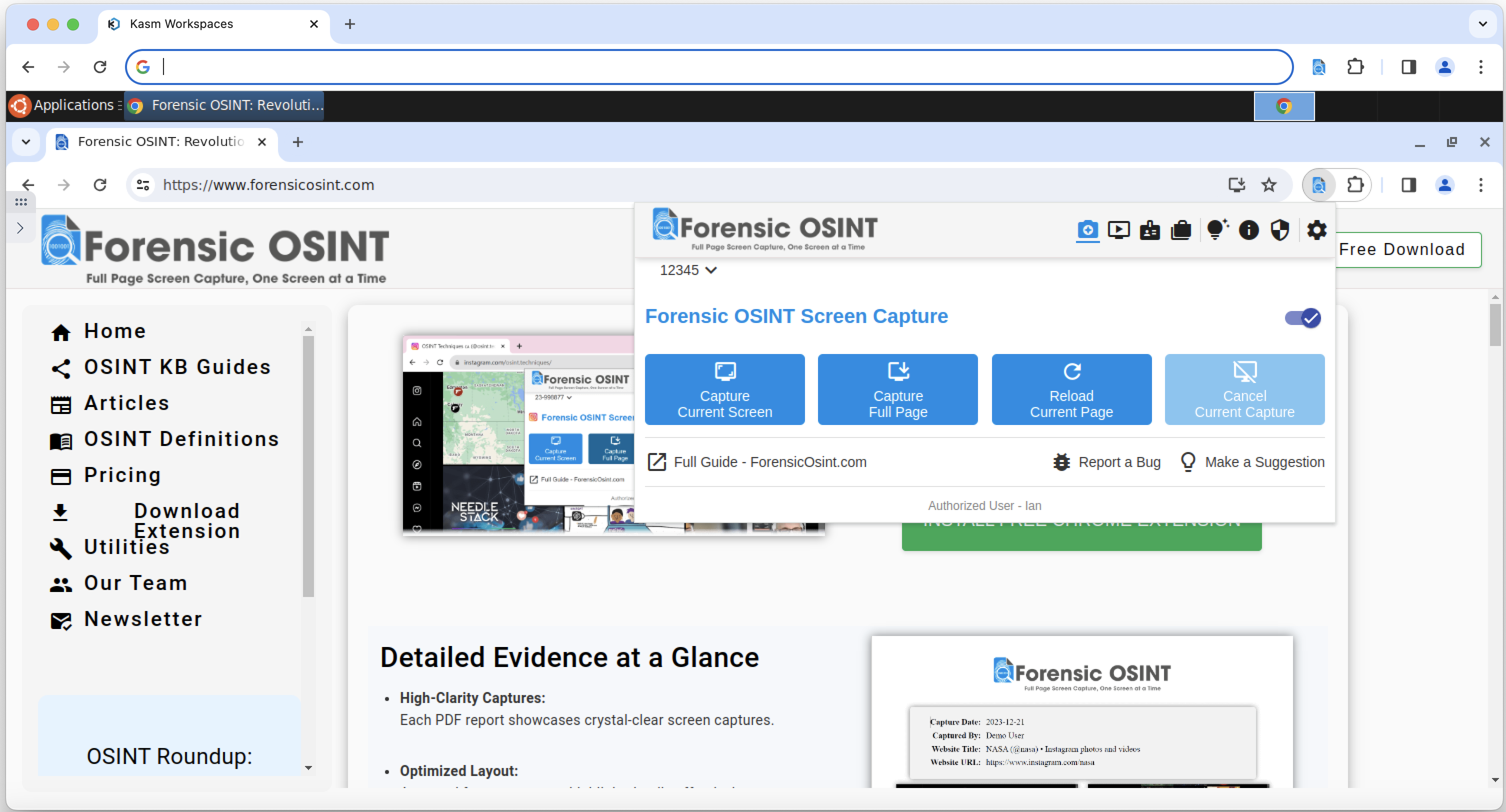
Task: Click Make a Suggestion link
Action: [1251, 462]
